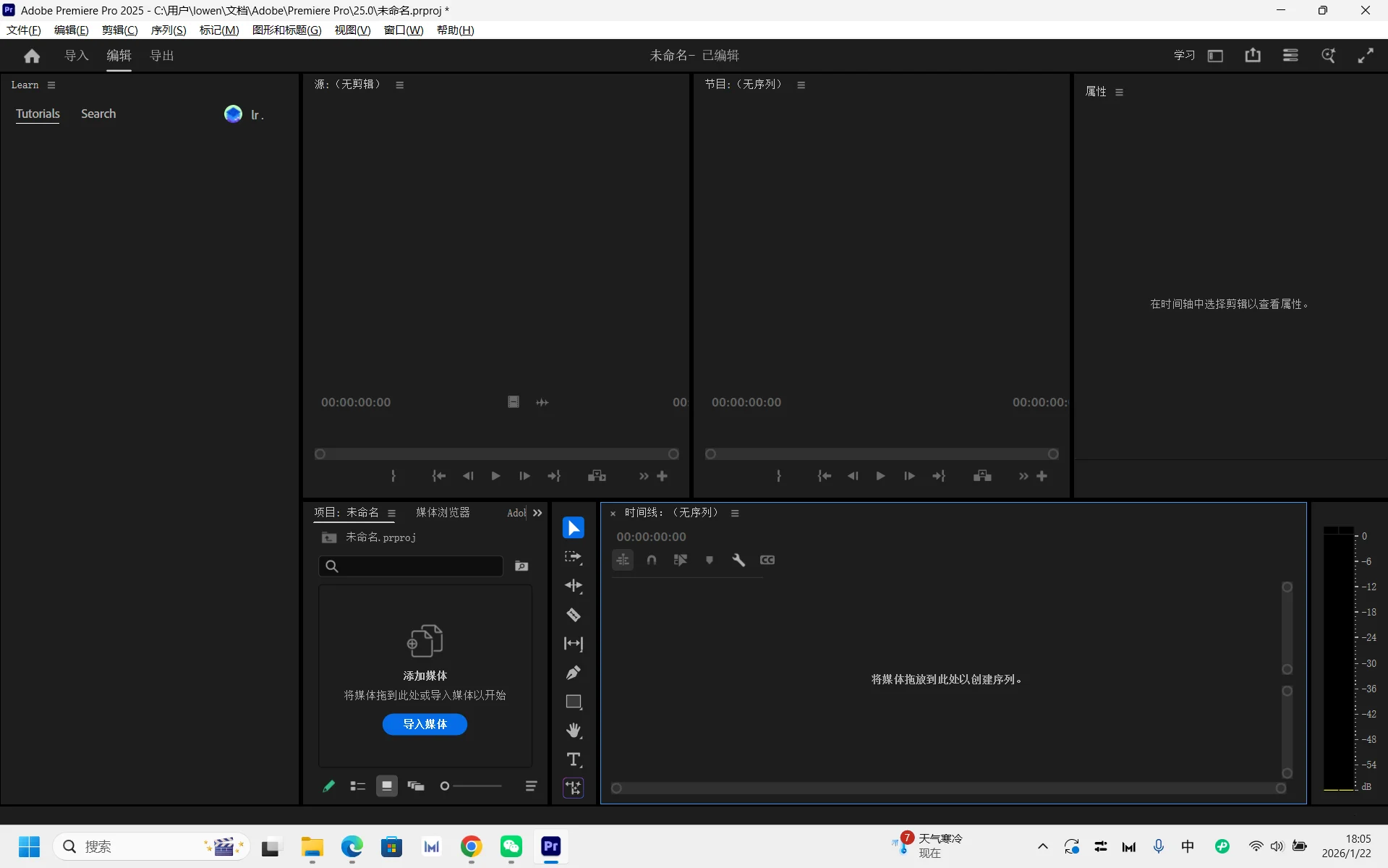This screenshot has width=1388, height=868.
Task: Open timeline display settings wrench
Action: (738, 560)
